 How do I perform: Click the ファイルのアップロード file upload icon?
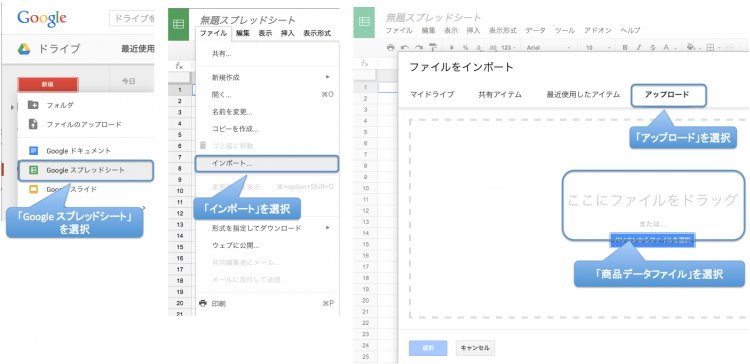pyautogui.click(x=33, y=124)
